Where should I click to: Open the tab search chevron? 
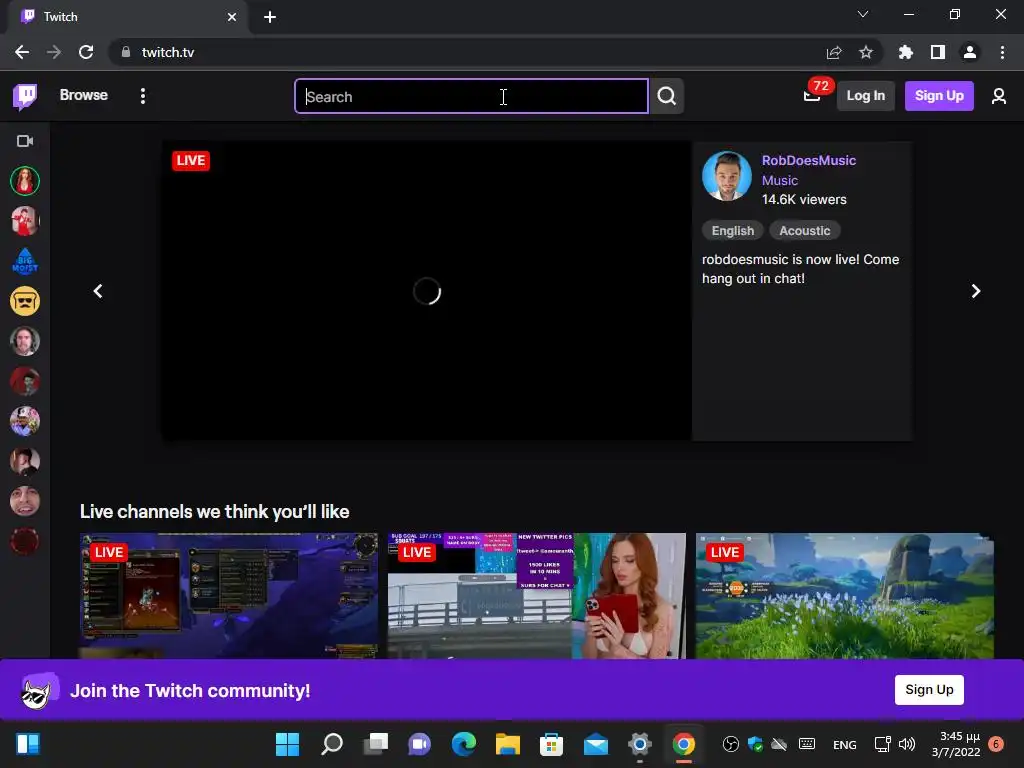coord(863,14)
